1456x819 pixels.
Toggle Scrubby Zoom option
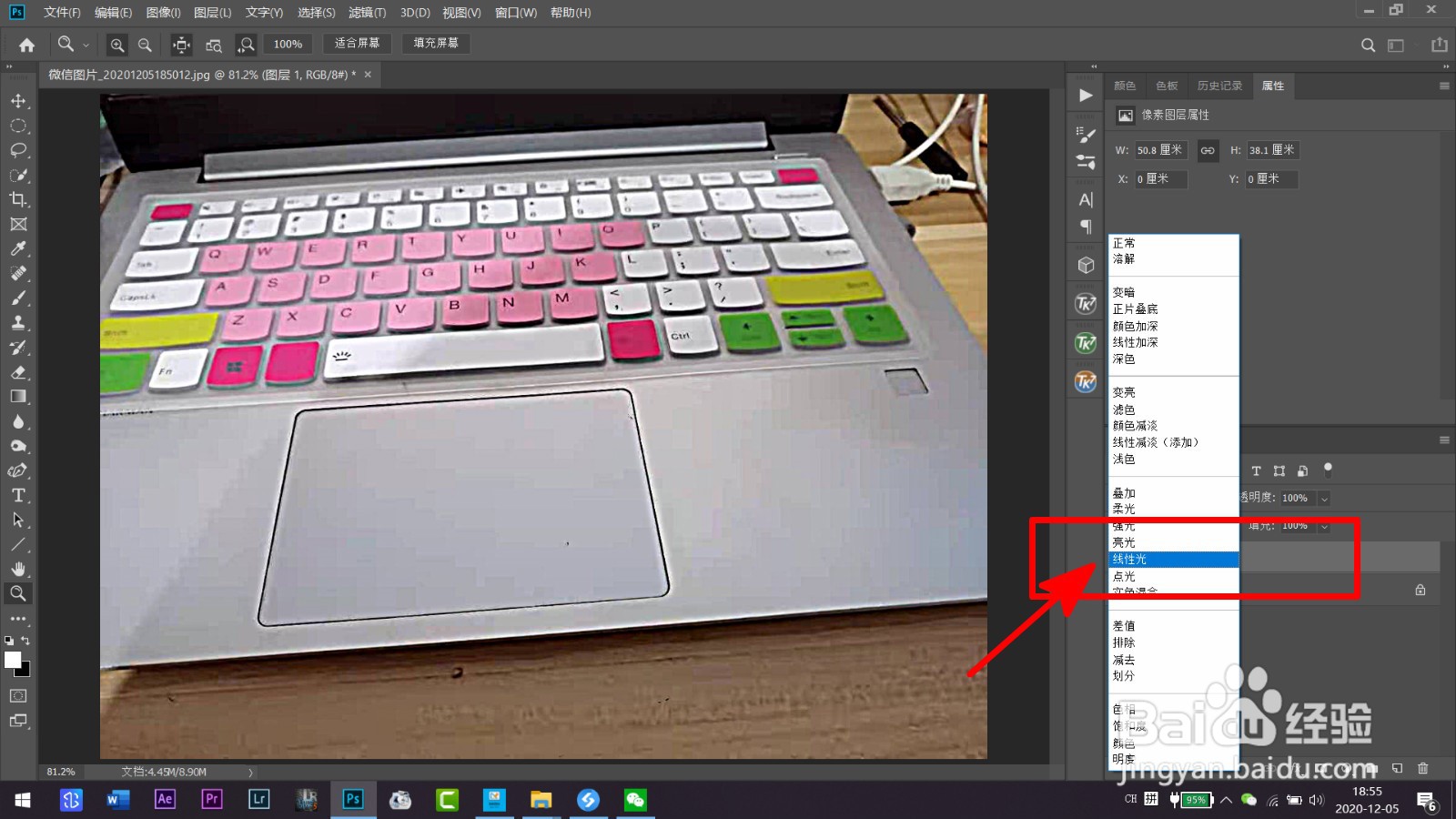(246, 44)
